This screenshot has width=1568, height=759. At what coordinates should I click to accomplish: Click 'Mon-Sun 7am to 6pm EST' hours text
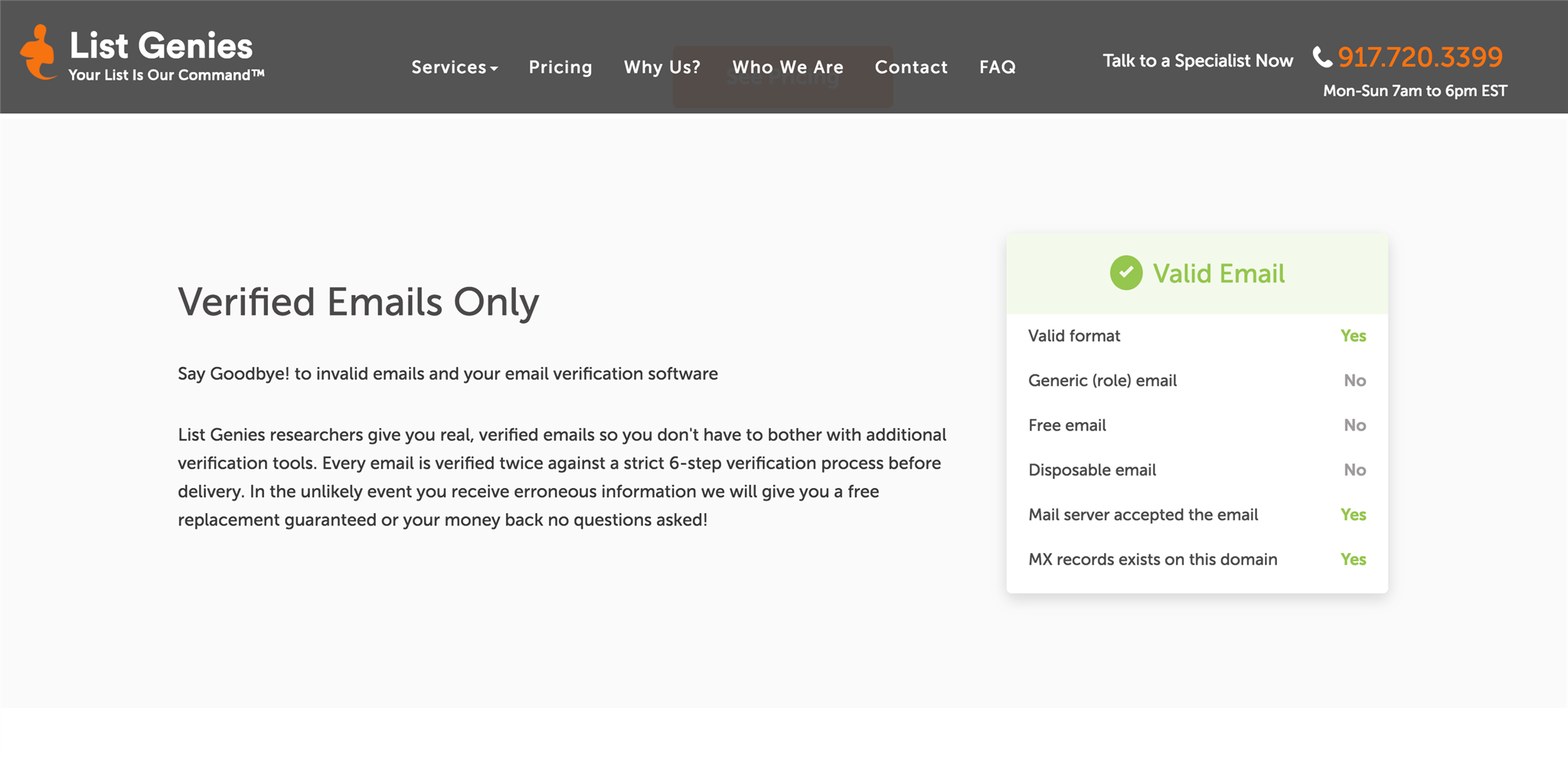(x=1415, y=90)
